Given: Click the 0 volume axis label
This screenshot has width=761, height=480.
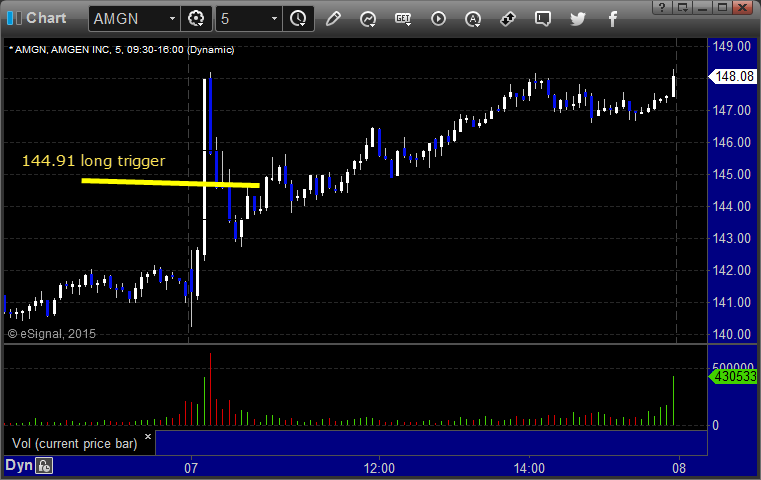Looking at the screenshot, I should 715,425.
